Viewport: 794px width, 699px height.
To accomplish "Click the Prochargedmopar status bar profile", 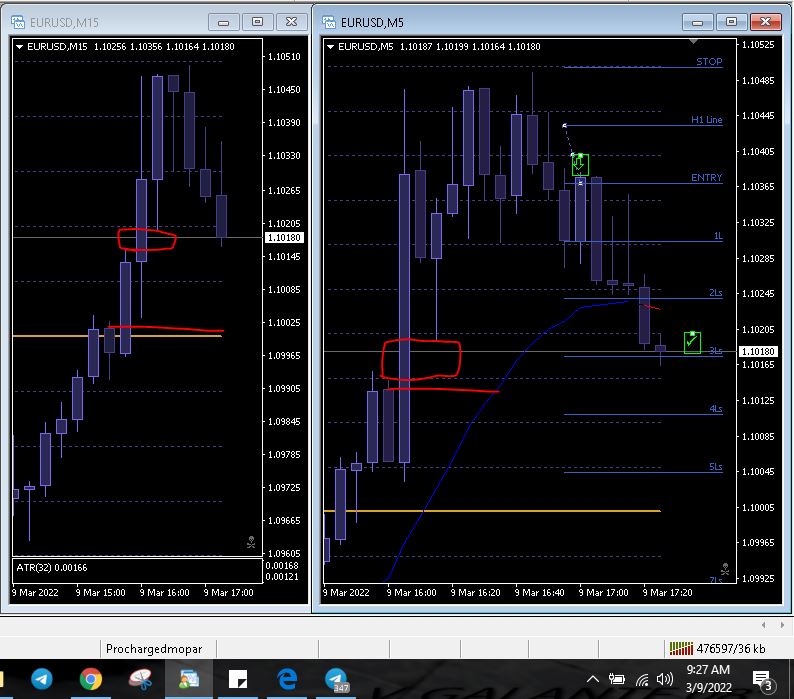I will point(154,649).
